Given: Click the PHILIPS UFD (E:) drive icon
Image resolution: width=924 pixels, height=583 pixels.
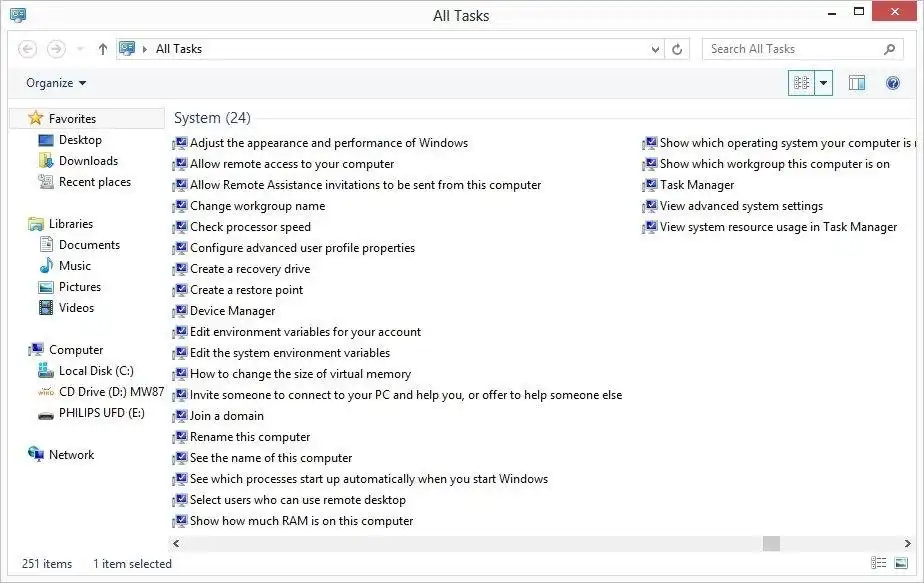Looking at the screenshot, I should coord(46,413).
